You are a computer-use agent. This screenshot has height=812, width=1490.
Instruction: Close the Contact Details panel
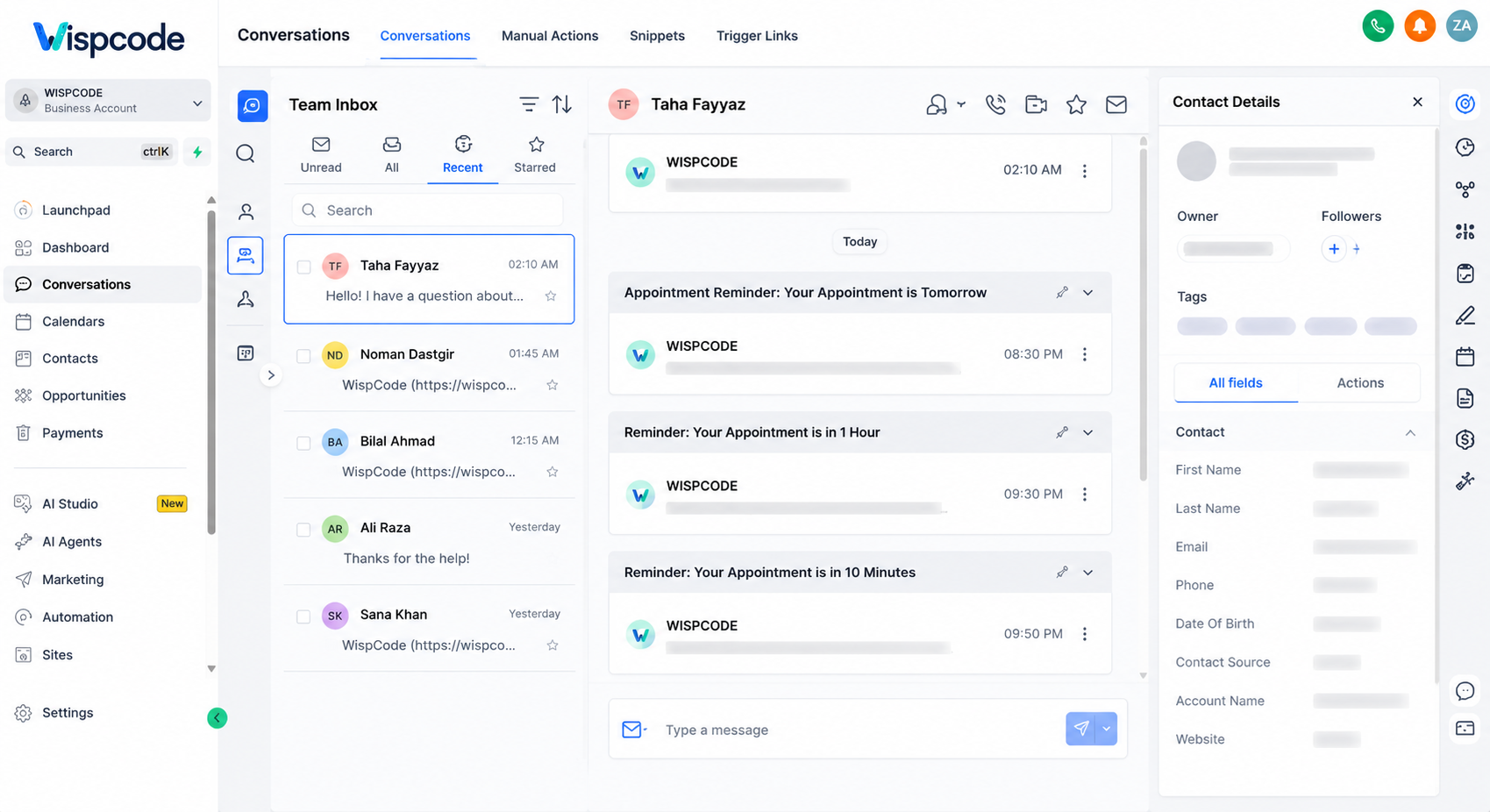tap(1417, 102)
